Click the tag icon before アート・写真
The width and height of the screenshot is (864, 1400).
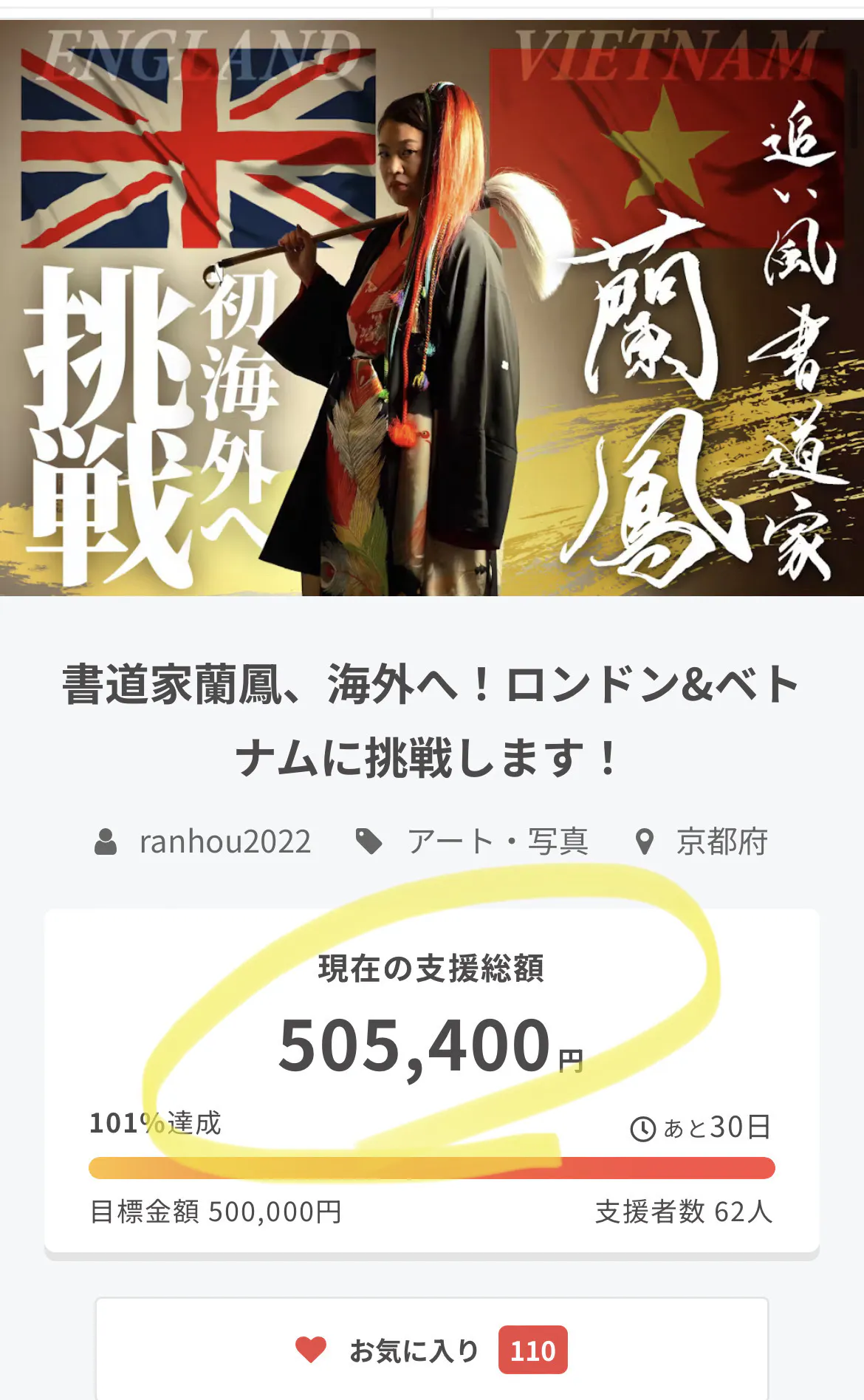click(369, 841)
